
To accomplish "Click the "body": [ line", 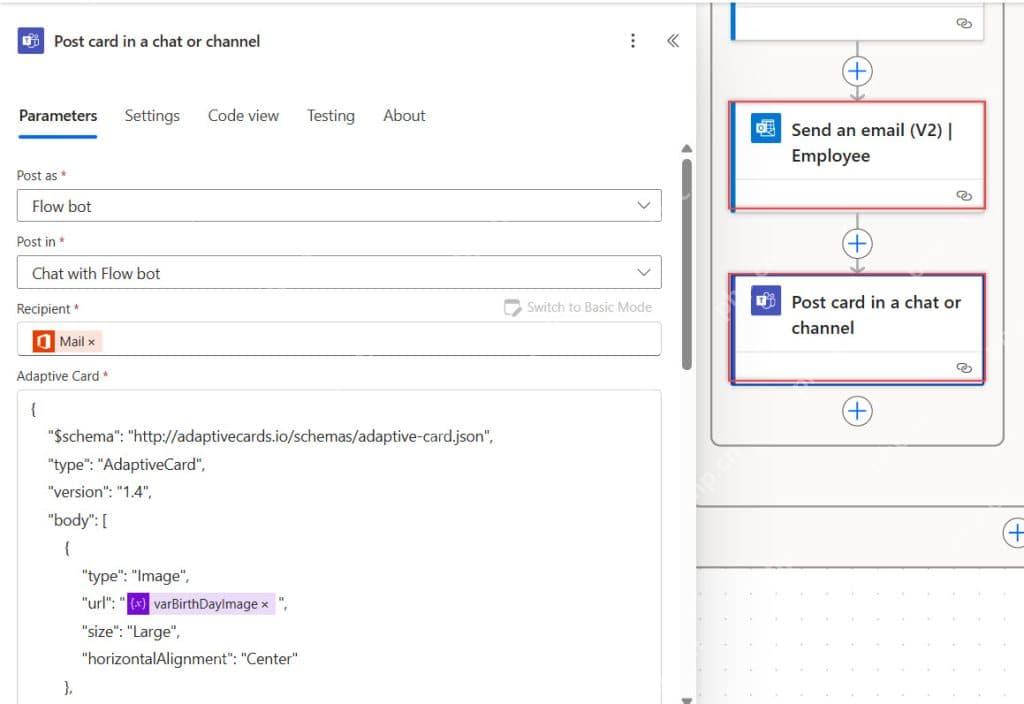I will point(78,520).
